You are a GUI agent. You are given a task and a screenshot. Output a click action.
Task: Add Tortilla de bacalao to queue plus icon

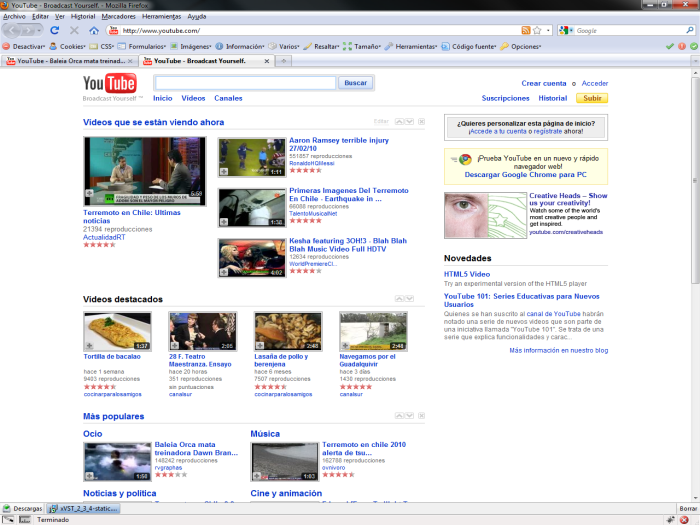[x=89, y=346]
